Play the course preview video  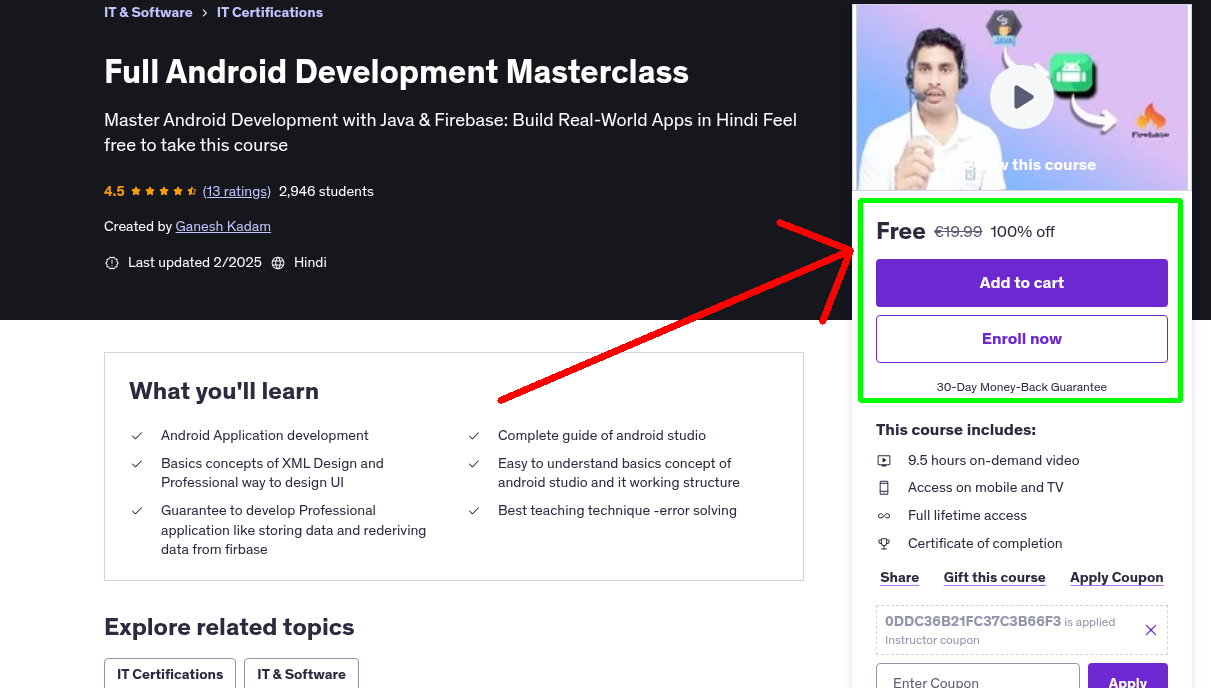tap(1022, 97)
